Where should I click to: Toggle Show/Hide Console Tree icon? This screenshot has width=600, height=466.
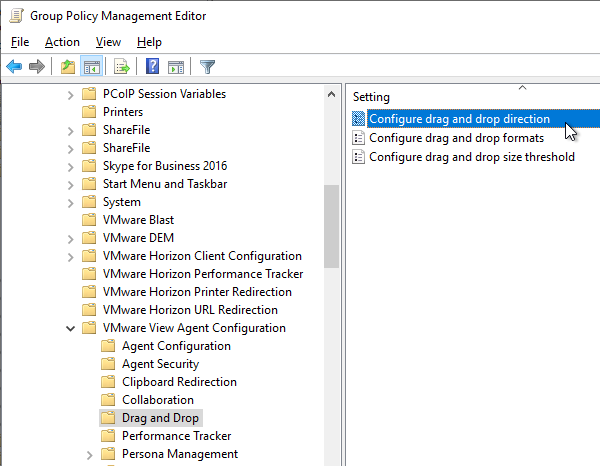(91, 67)
